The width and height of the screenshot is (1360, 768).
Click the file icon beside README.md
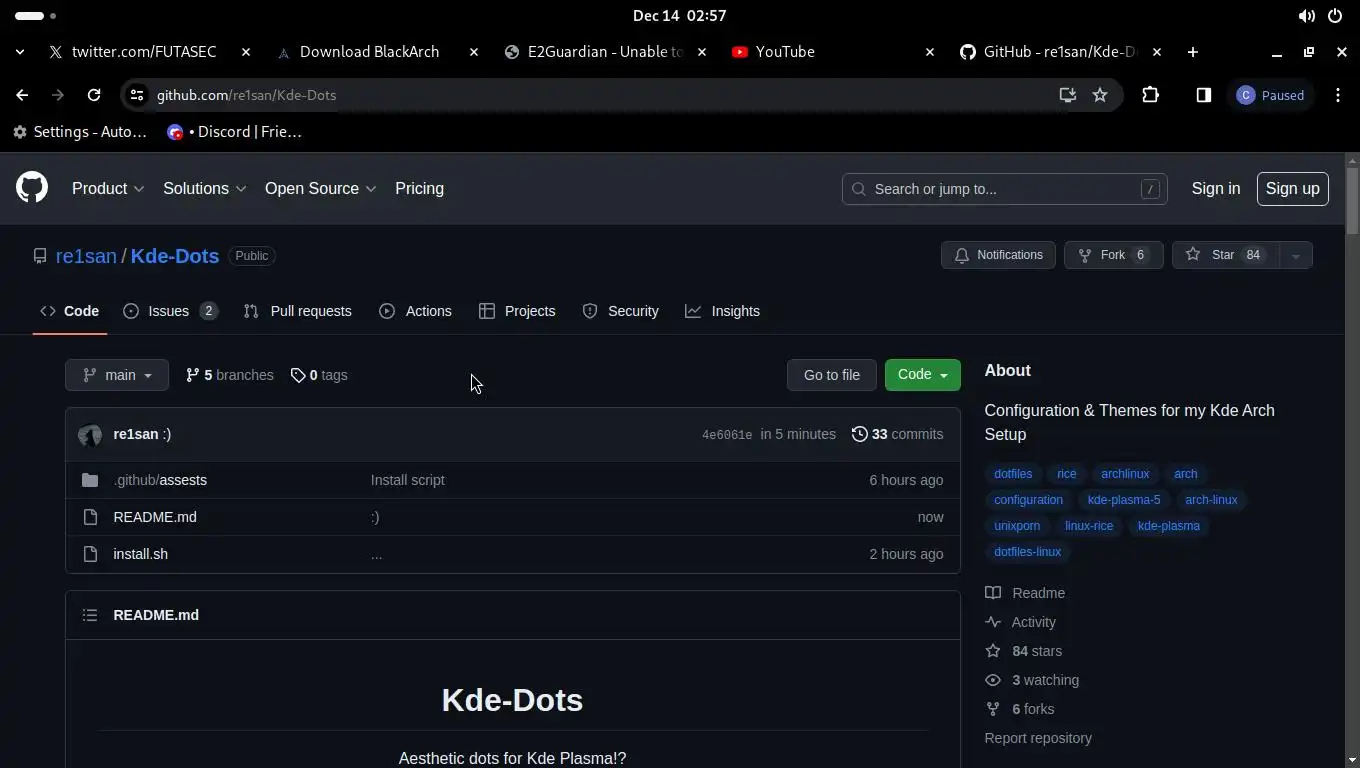tap(90, 517)
